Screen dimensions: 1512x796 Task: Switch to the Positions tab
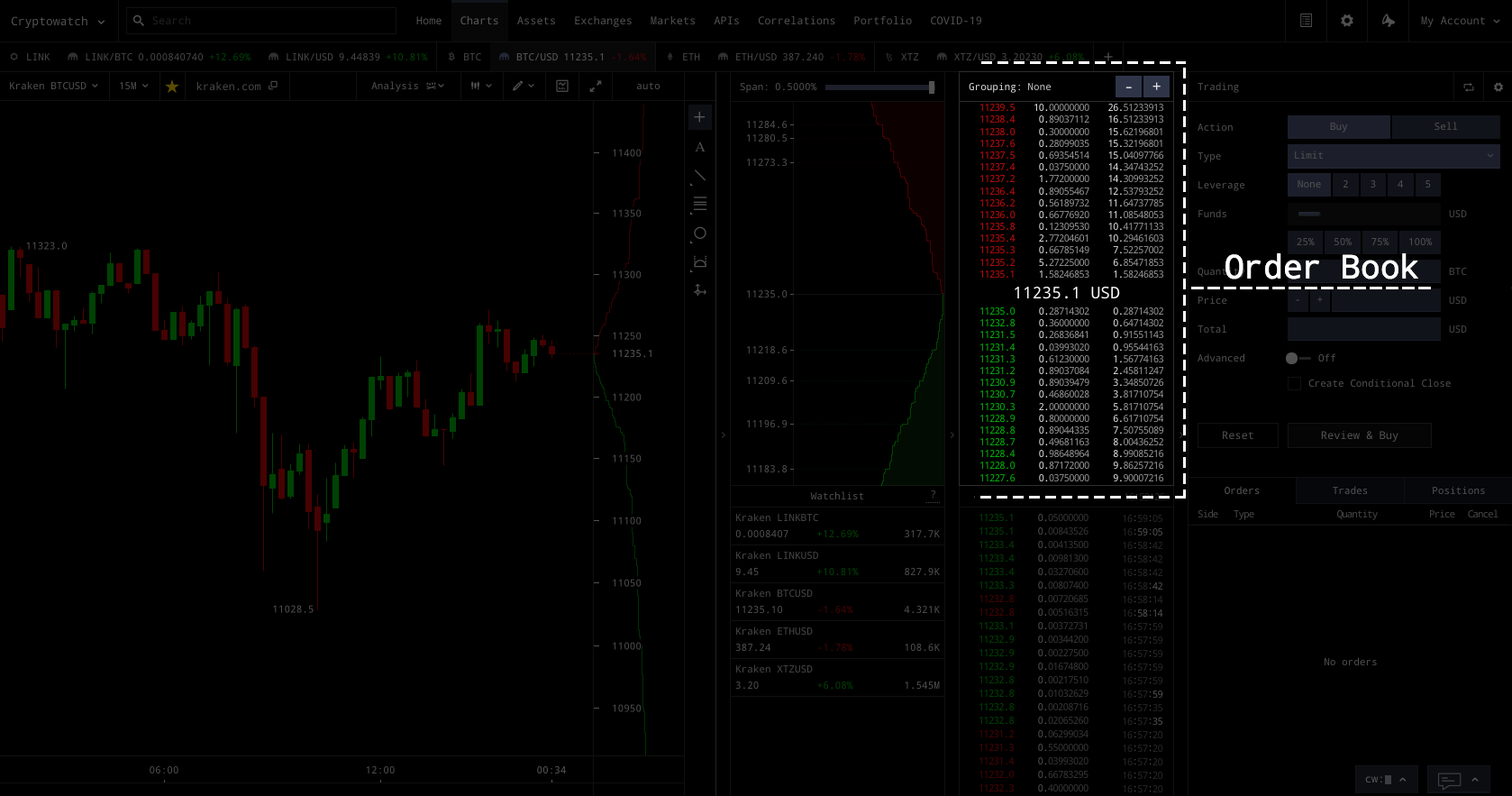(x=1458, y=490)
